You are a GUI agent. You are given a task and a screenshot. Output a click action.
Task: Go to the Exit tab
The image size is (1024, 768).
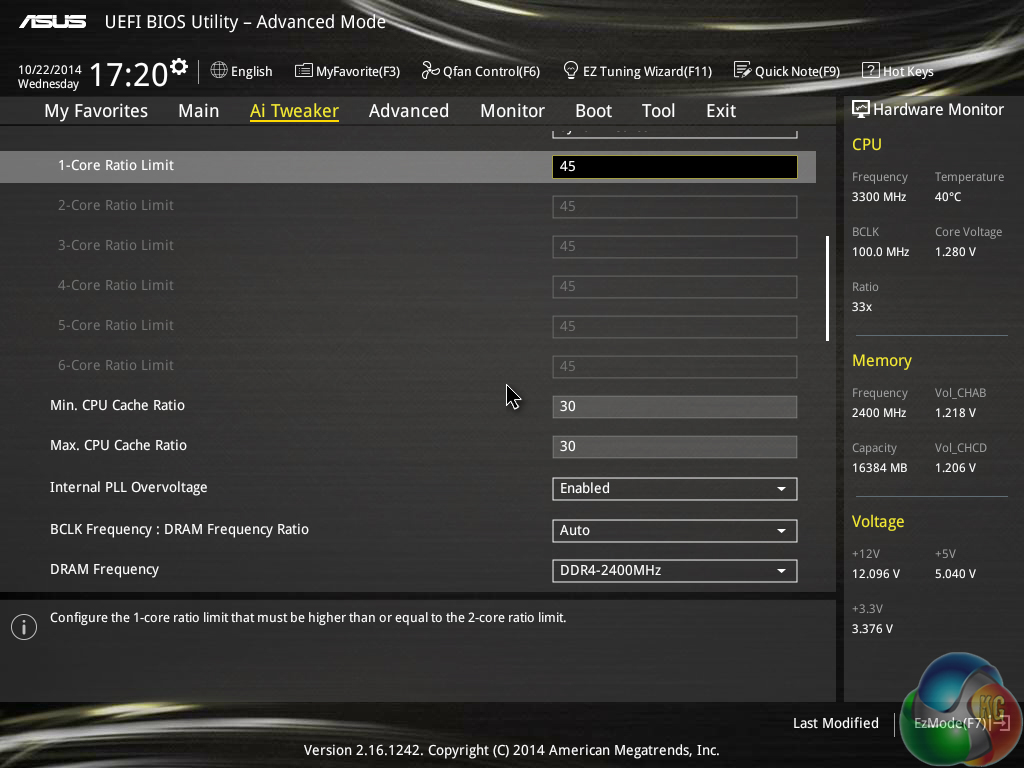tap(720, 111)
